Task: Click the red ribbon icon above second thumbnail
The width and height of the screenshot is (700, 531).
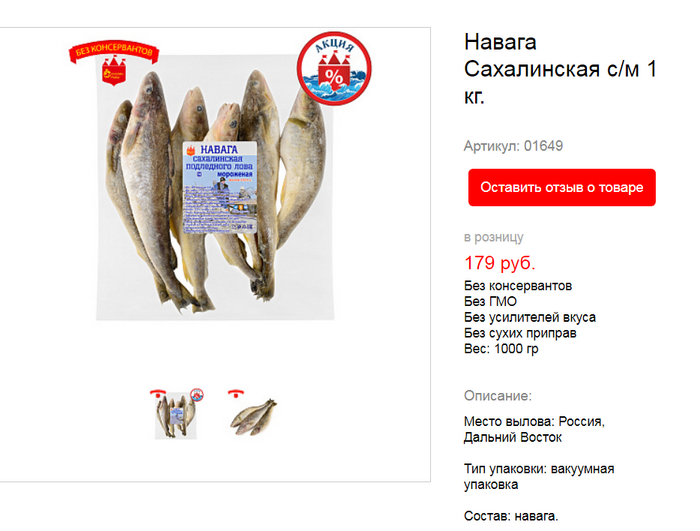Action: coord(236,393)
